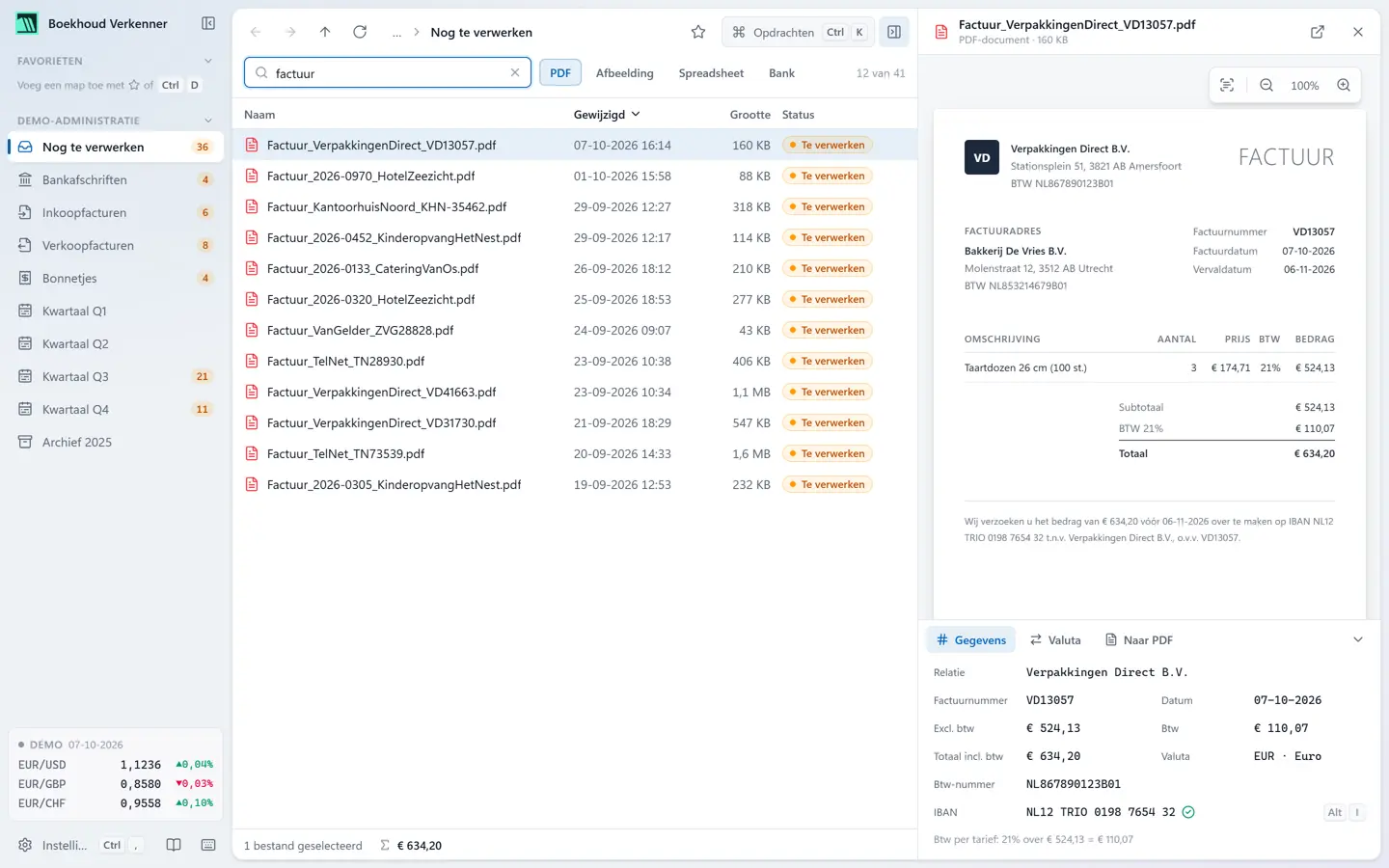1389x868 pixels.
Task: Collapse the details panel chevron
Action: 1358,639
